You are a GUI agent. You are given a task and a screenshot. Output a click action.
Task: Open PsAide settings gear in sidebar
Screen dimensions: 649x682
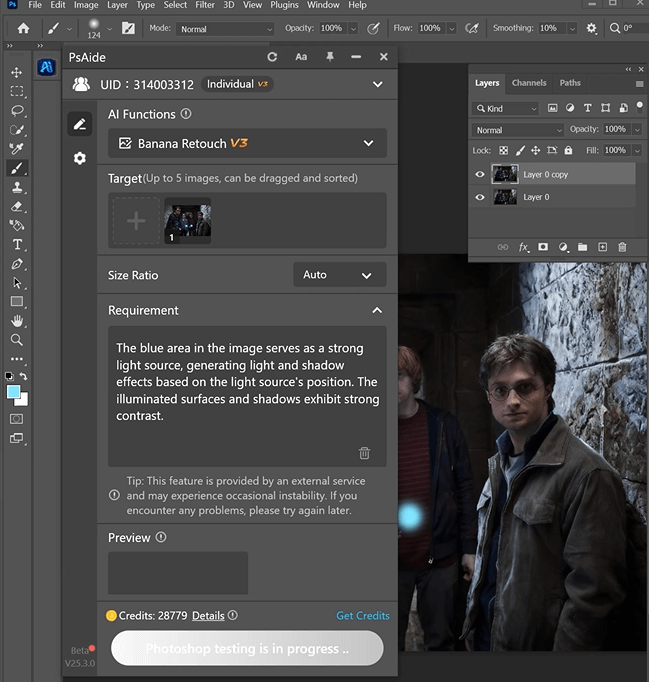click(80, 158)
